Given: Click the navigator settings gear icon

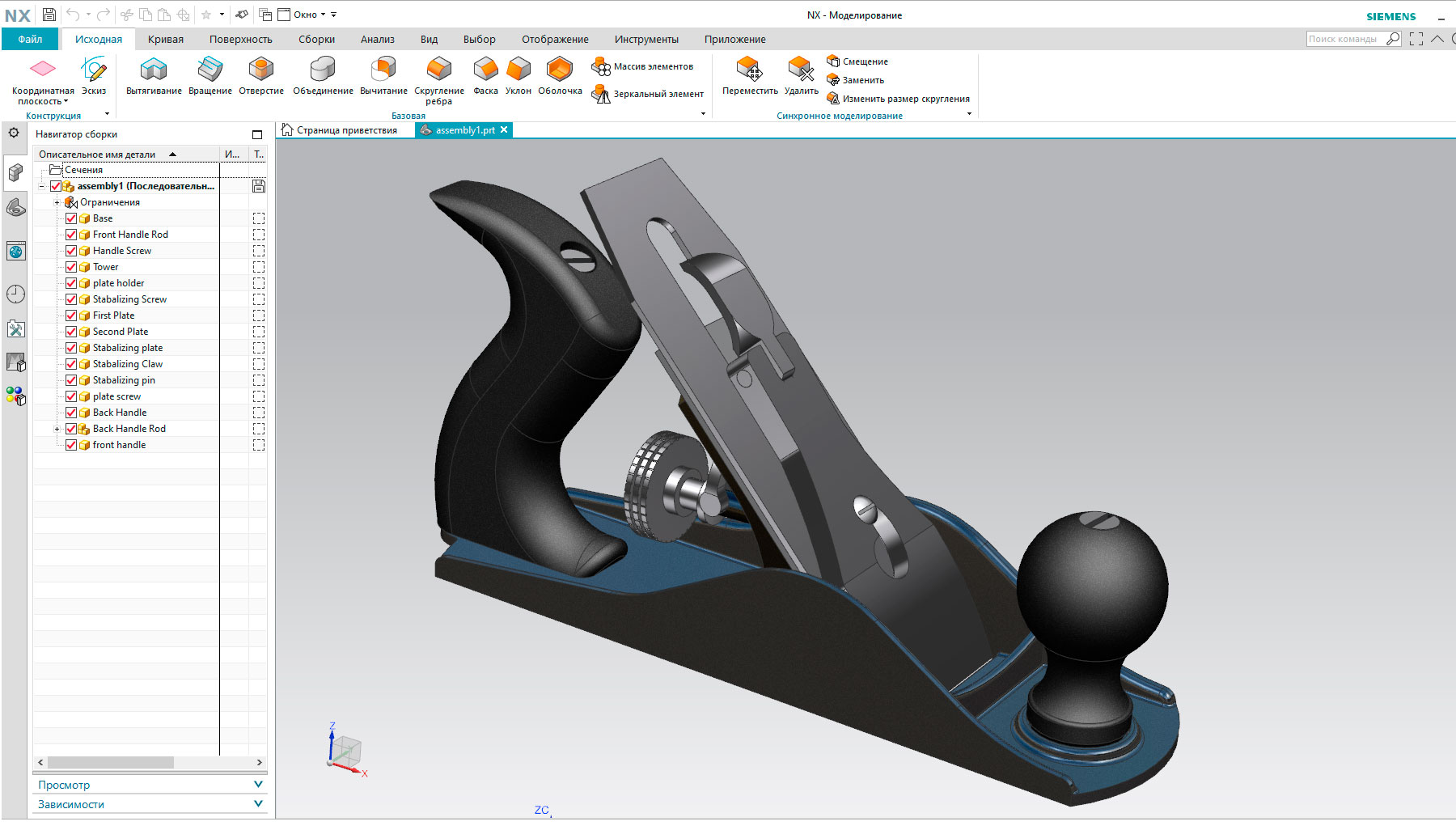Looking at the screenshot, I should point(14,133).
